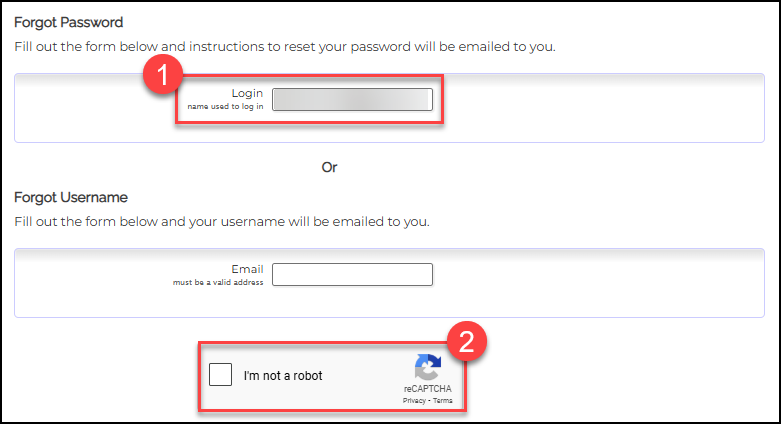Click the red number 2 badge
This screenshot has height=424, width=781.
coord(468,341)
